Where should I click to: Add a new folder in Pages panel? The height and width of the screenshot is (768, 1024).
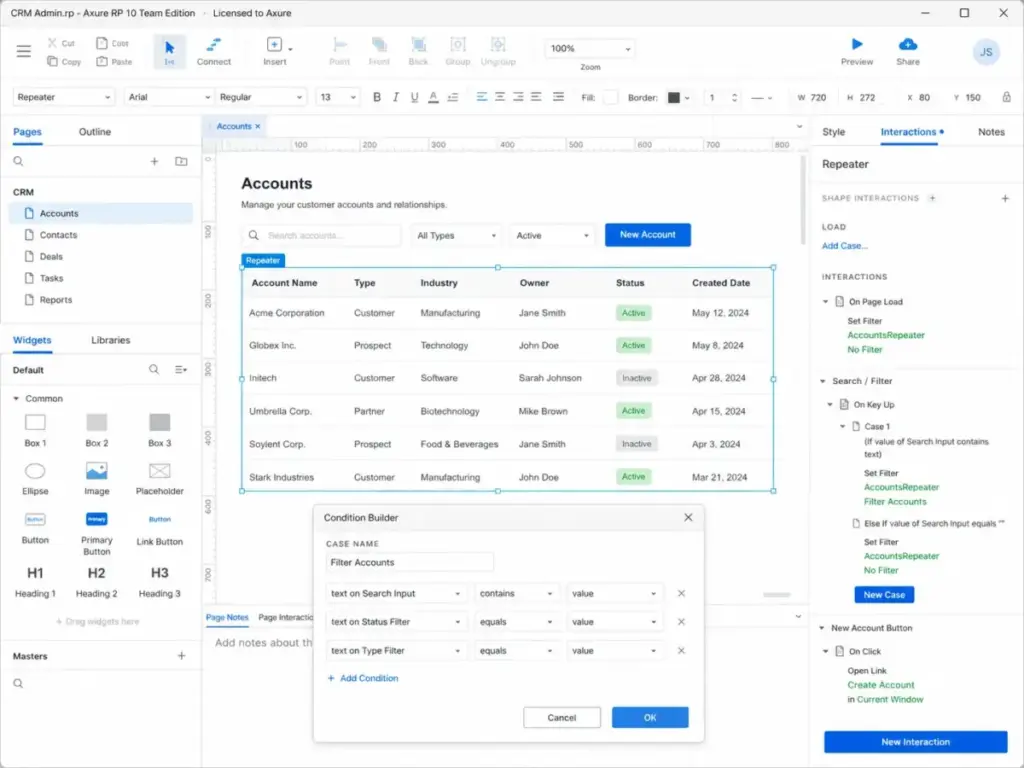coord(181,161)
